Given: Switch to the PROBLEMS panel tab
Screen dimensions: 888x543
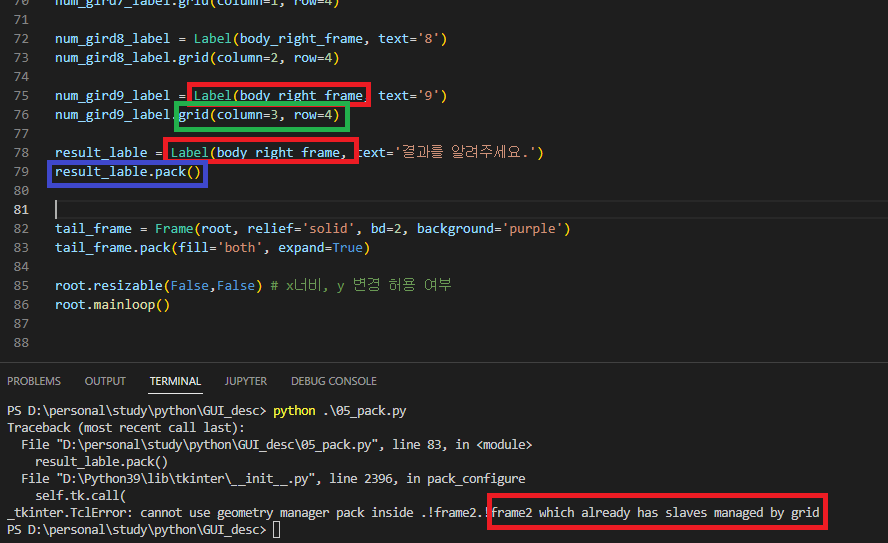Looking at the screenshot, I should [33, 381].
